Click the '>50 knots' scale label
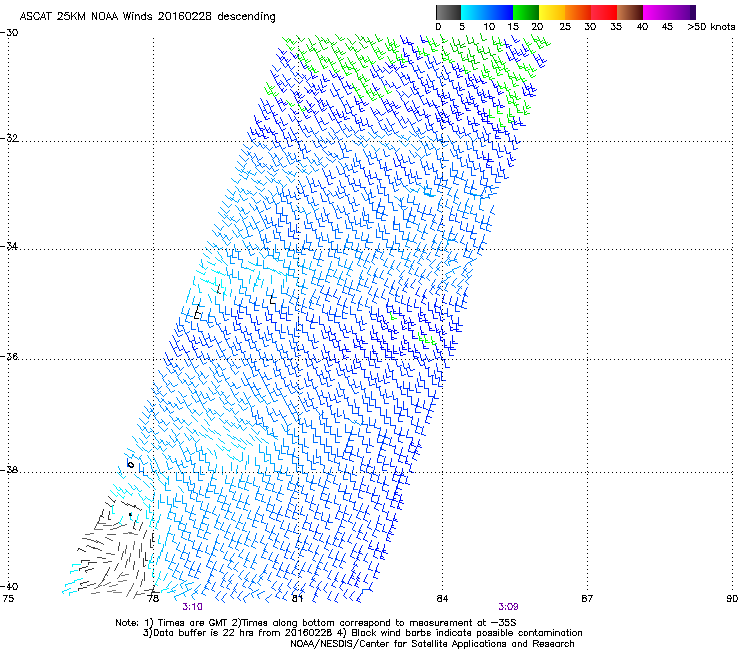This screenshot has height=650, width=740. 711,27
